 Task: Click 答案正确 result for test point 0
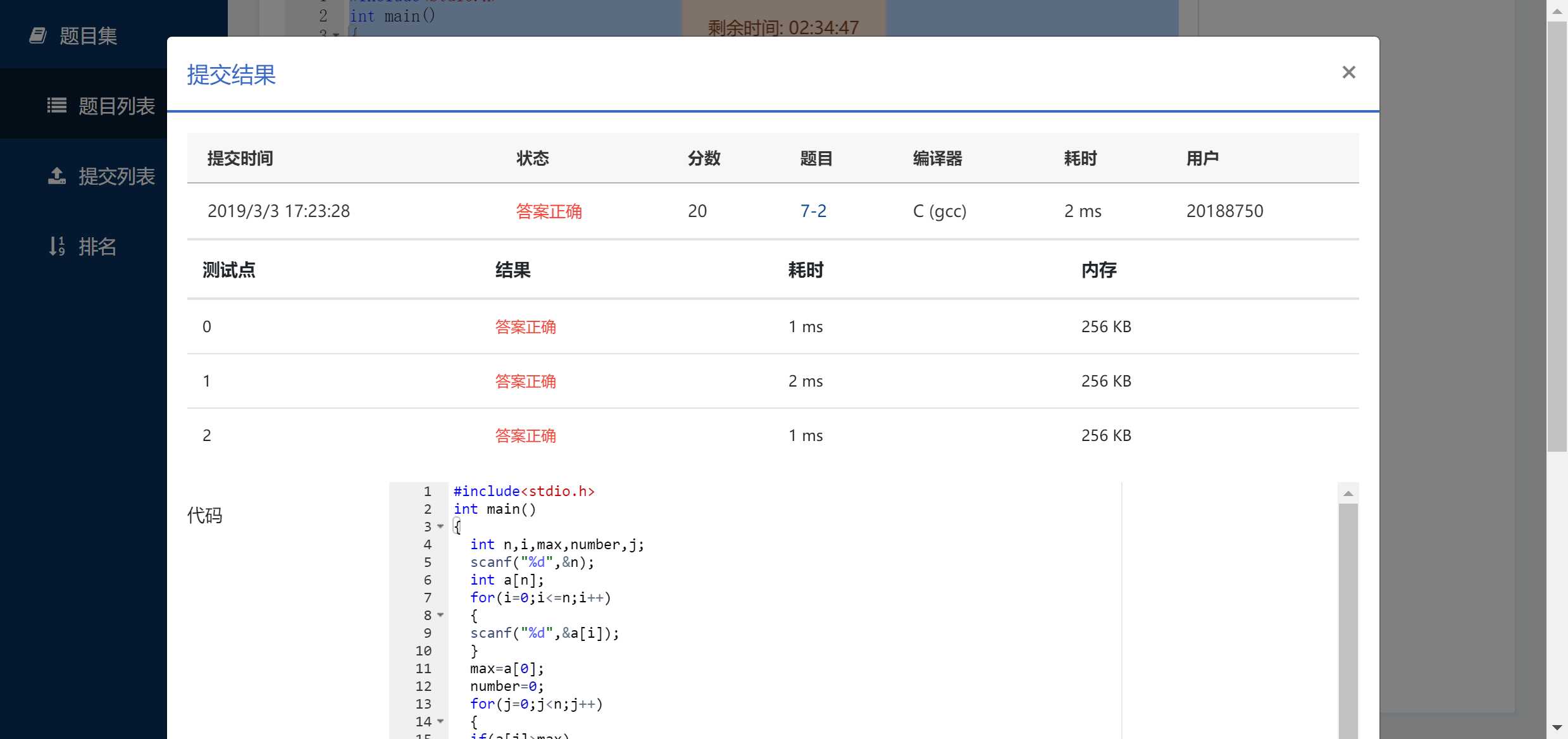click(x=525, y=326)
